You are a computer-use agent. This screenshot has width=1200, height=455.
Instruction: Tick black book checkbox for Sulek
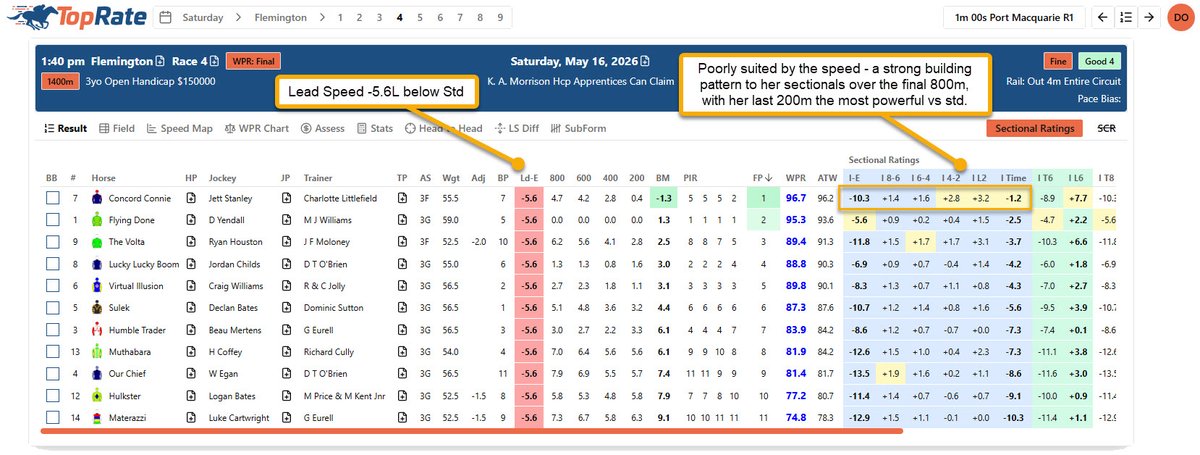[52, 307]
